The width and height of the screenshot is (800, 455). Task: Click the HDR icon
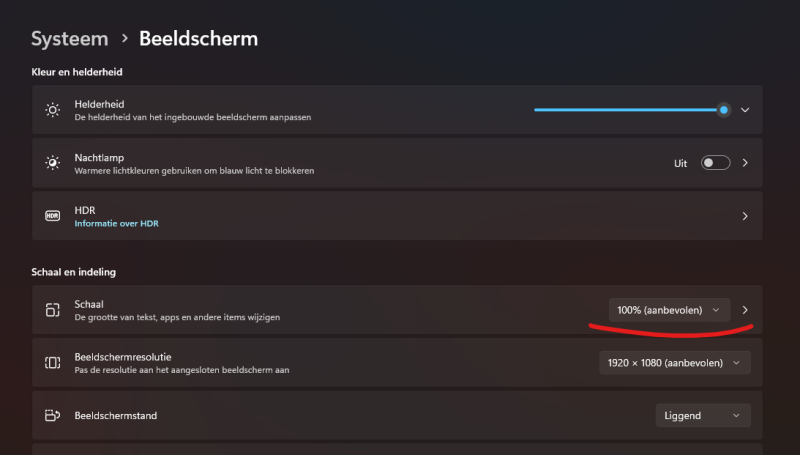pos(53,216)
